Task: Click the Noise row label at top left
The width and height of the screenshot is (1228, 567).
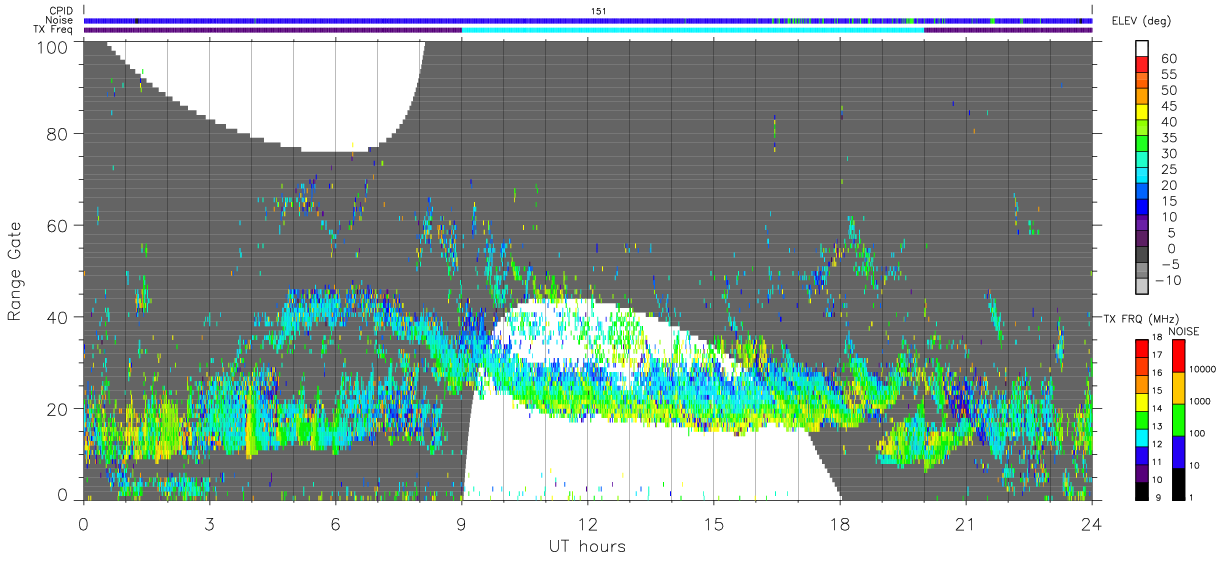Action: [x=60, y=20]
